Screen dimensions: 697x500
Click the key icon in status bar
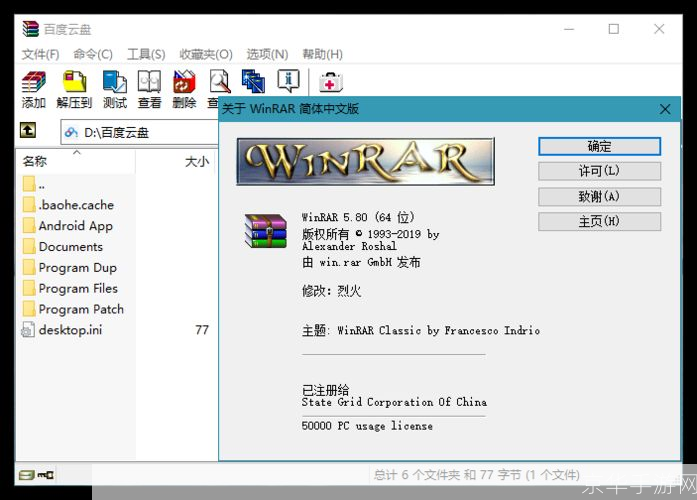pyautogui.click(x=45, y=475)
